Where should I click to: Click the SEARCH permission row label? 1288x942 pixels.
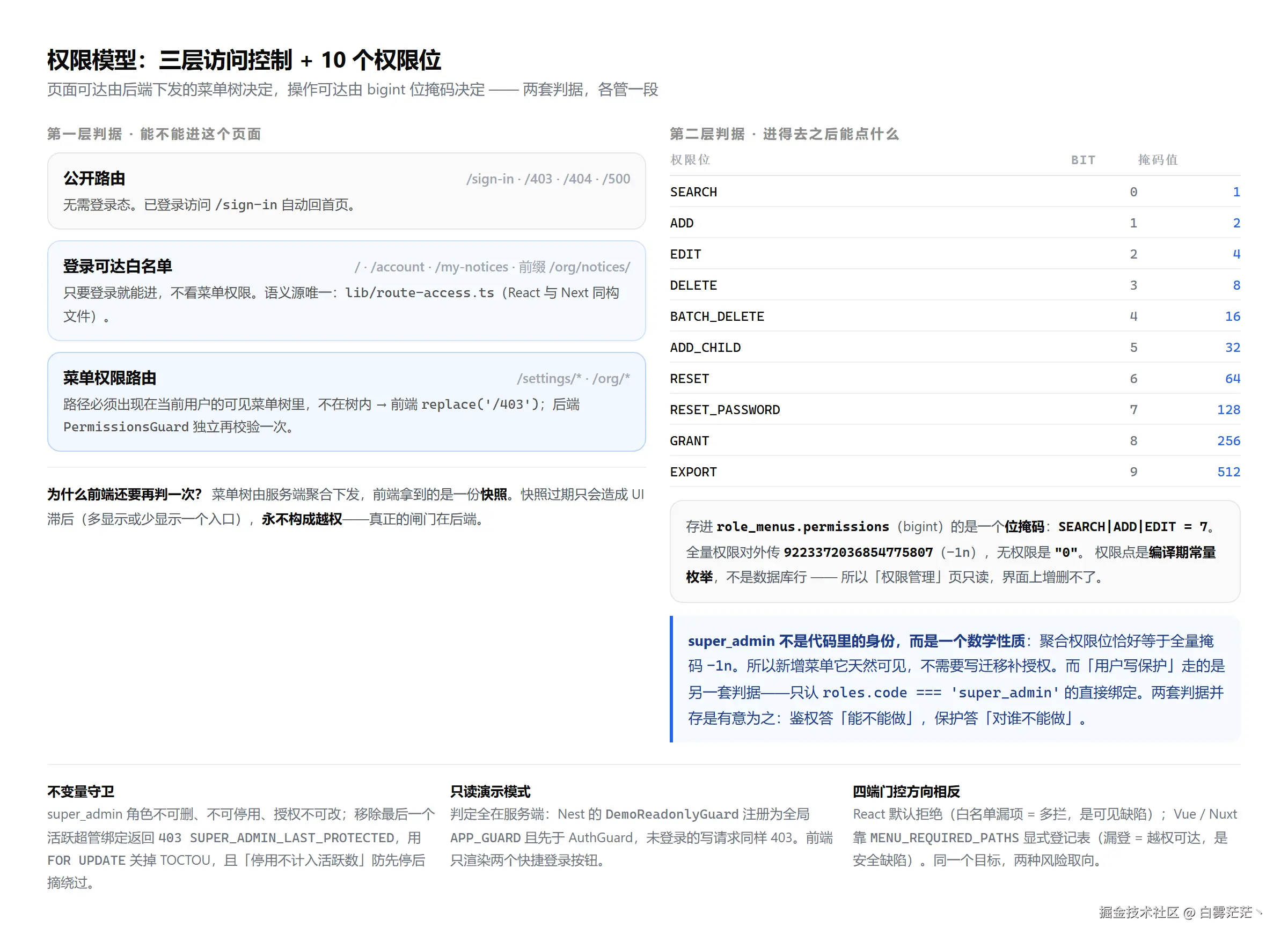tap(693, 192)
